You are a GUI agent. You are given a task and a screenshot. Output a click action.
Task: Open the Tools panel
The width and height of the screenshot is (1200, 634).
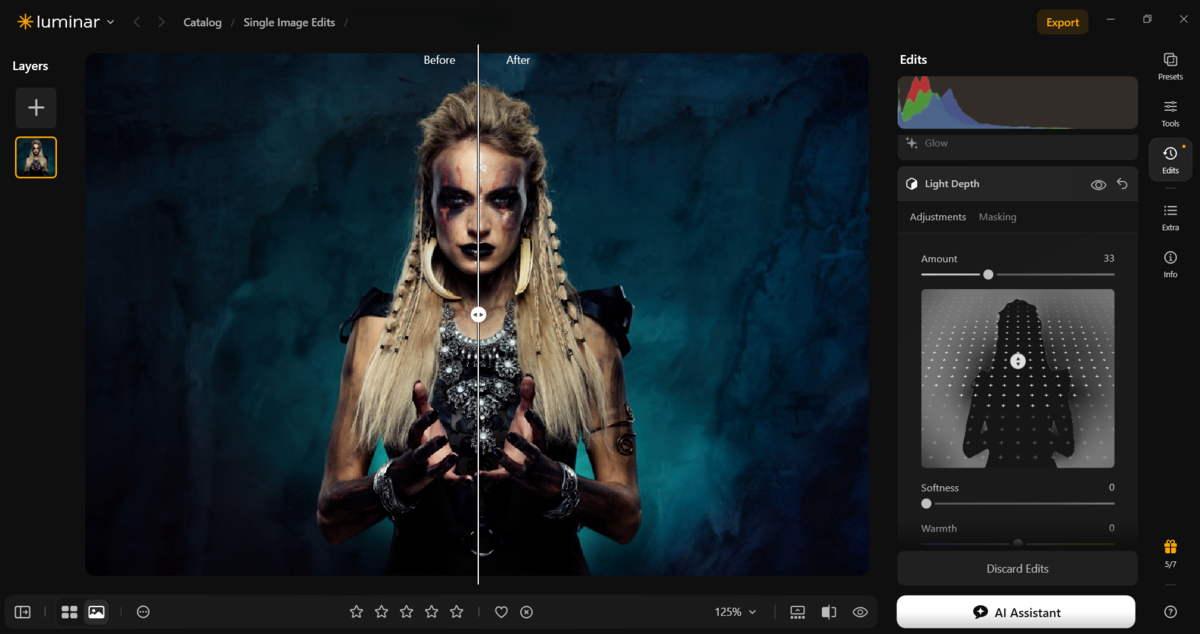pos(1170,113)
